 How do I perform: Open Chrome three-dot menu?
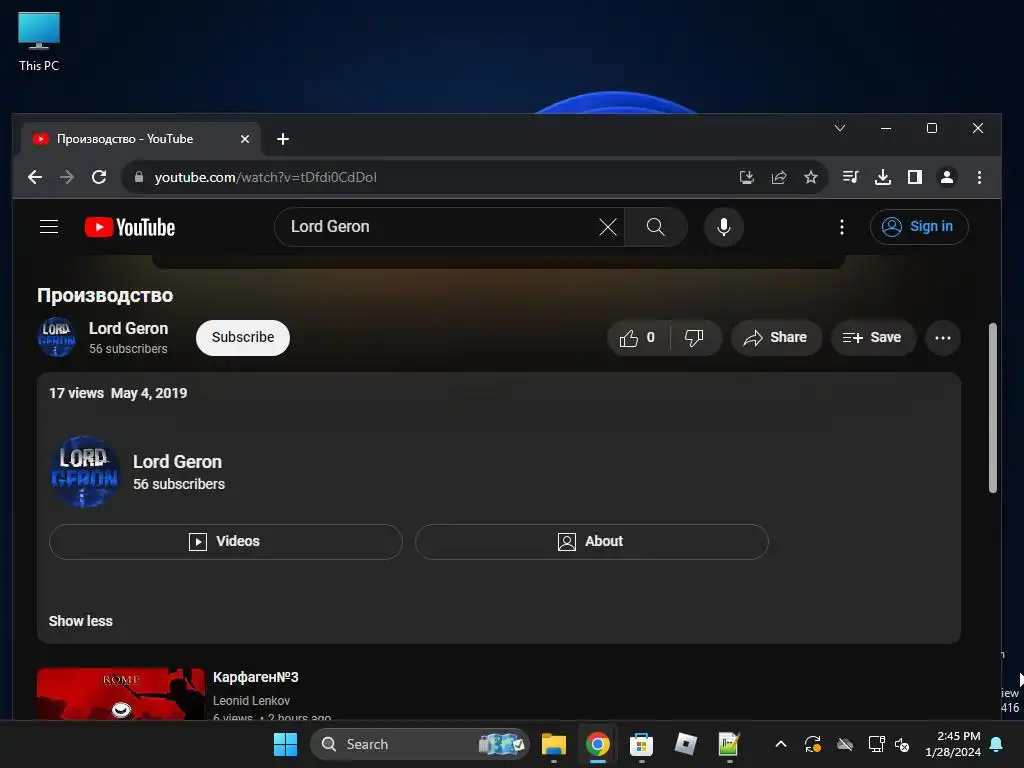(x=979, y=177)
